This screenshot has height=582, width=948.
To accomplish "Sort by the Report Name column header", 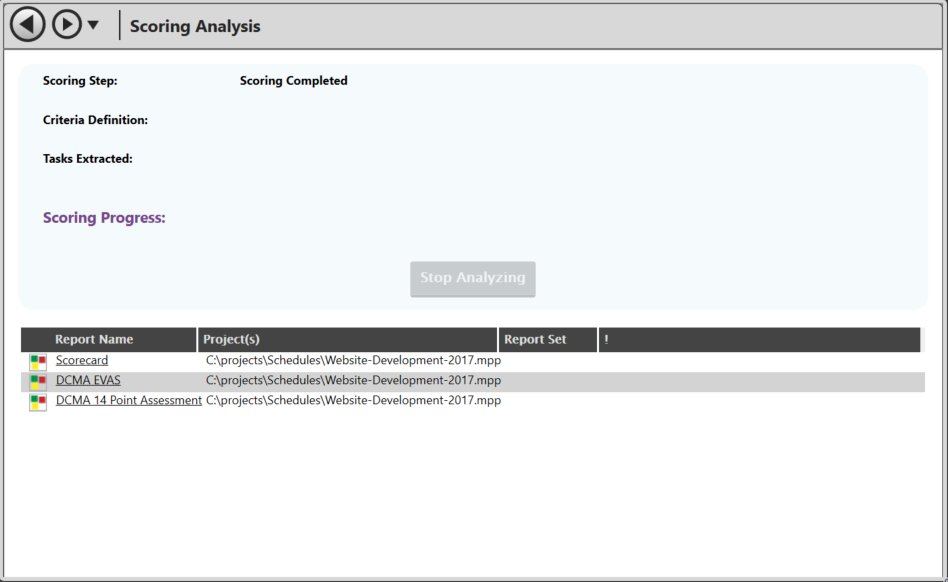I will point(94,340).
